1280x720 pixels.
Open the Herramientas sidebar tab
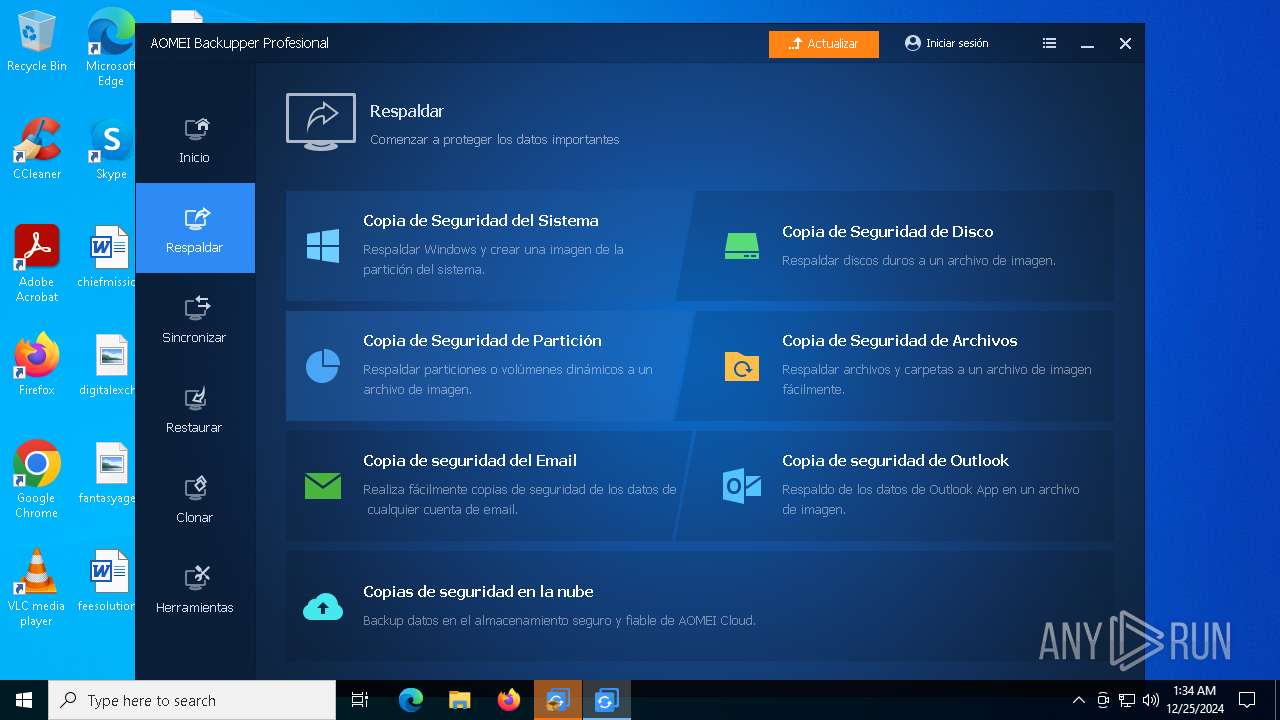point(195,588)
